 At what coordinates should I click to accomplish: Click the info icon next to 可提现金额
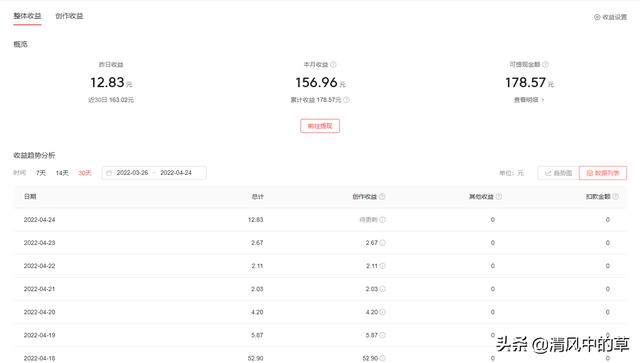click(x=545, y=65)
